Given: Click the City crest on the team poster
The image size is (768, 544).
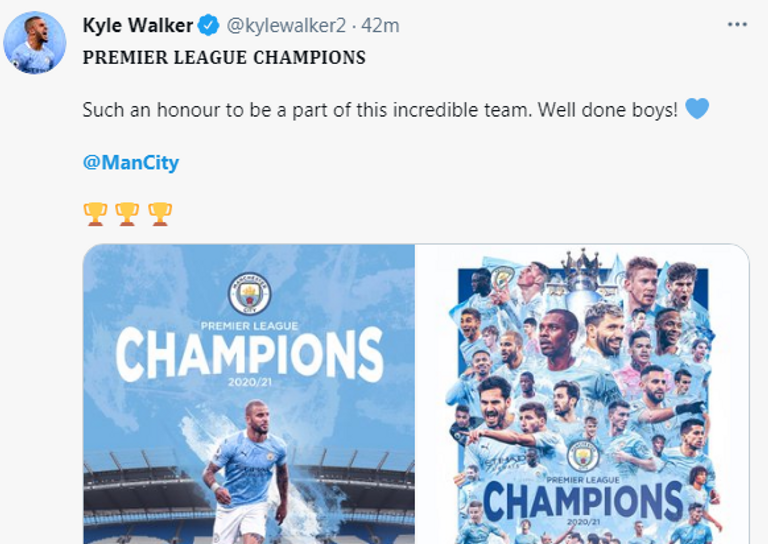Looking at the screenshot, I should (582, 455).
